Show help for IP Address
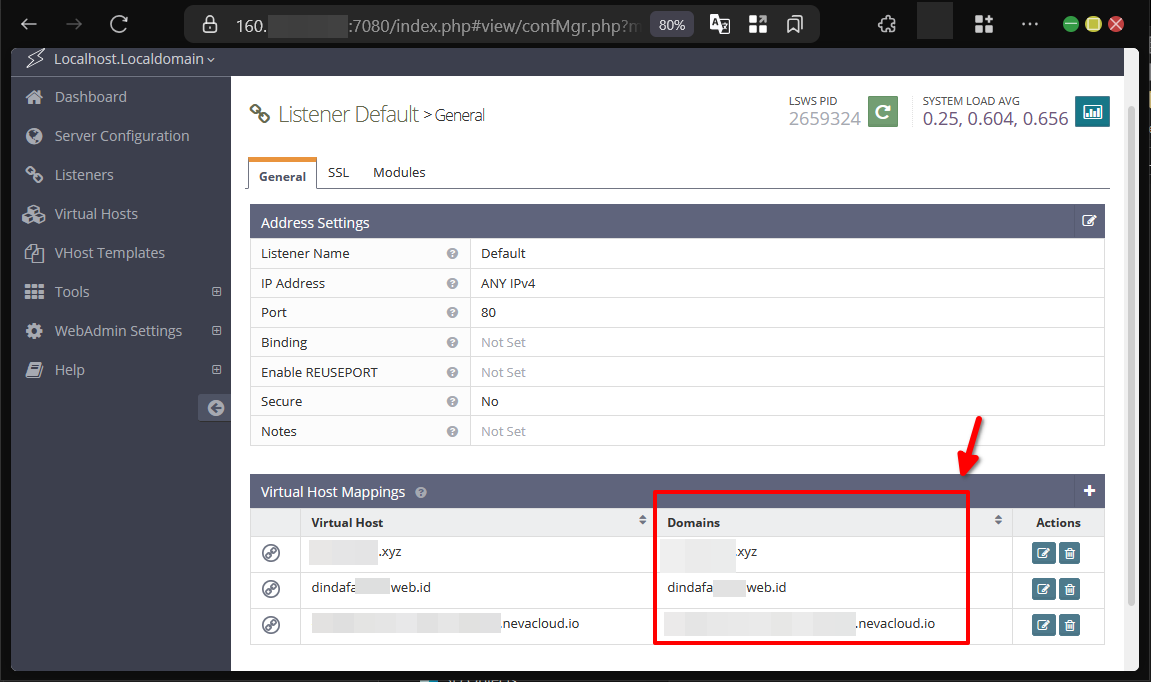 452,283
